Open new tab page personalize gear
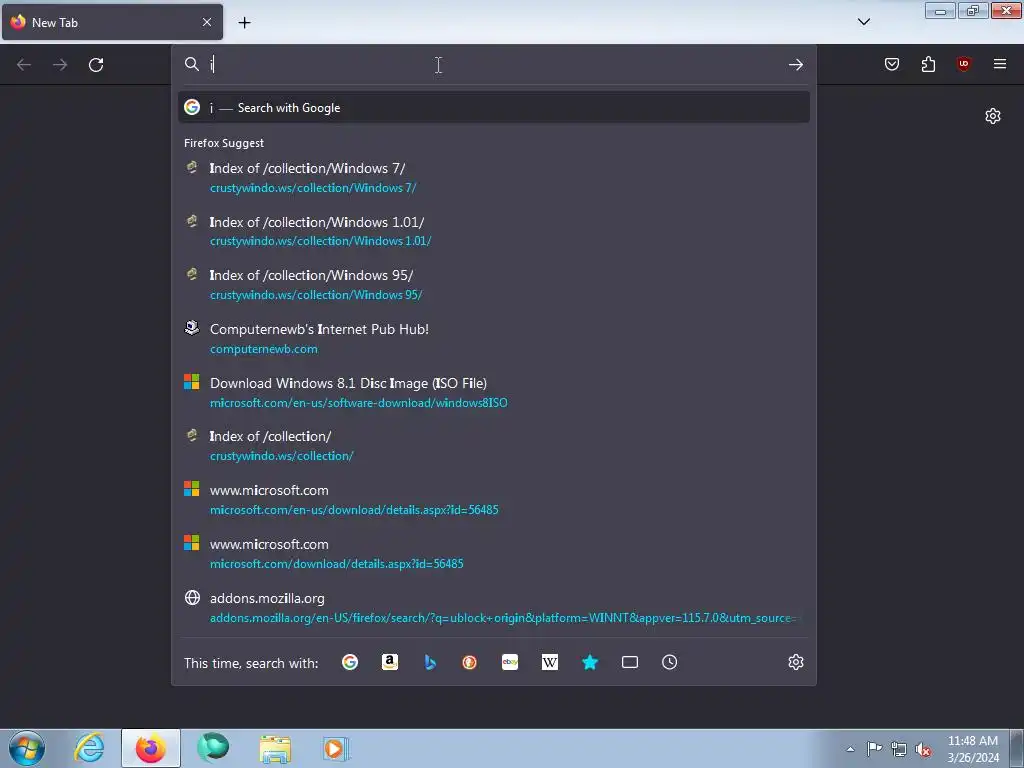 [993, 116]
